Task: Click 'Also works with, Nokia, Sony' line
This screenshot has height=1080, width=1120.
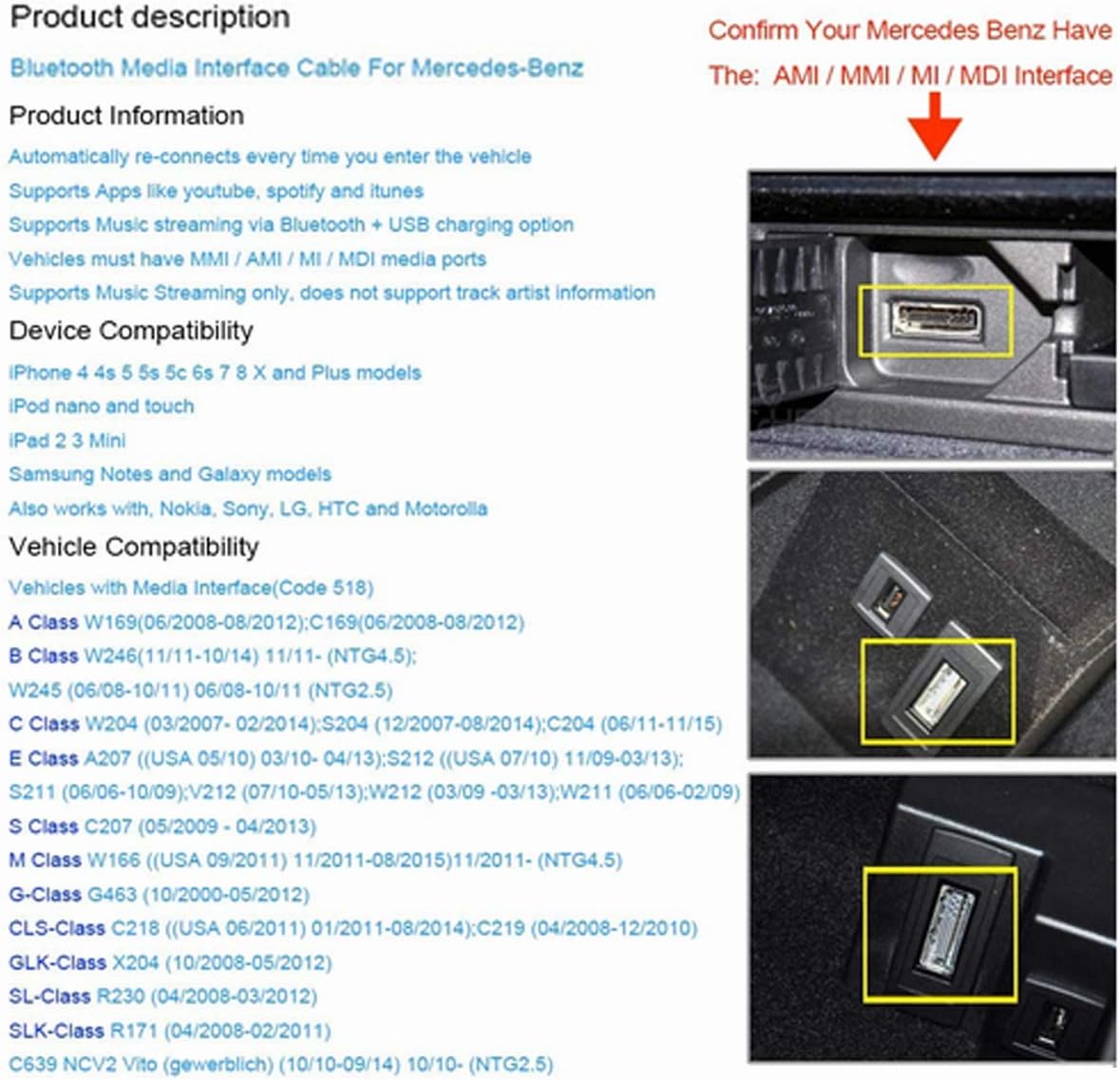Action: coord(248,508)
